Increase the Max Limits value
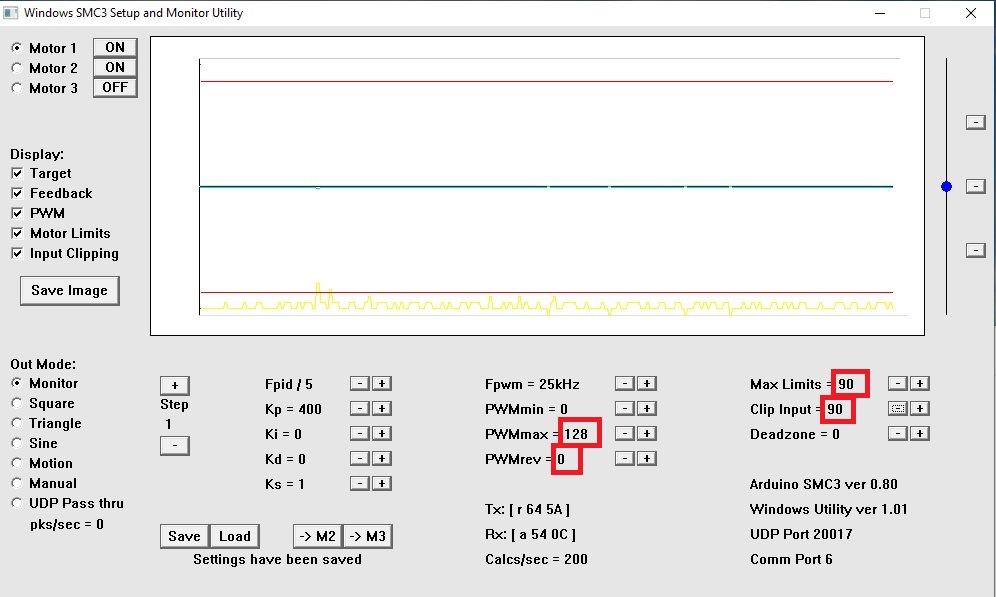Image resolution: width=996 pixels, height=597 pixels. (920, 384)
